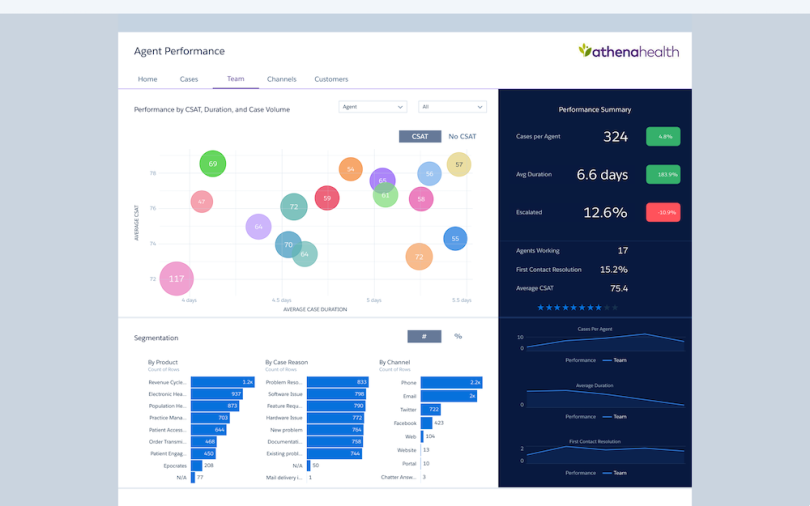810x506 pixels.
Task: Click the Problem Reso... 833 bar
Action: point(338,382)
